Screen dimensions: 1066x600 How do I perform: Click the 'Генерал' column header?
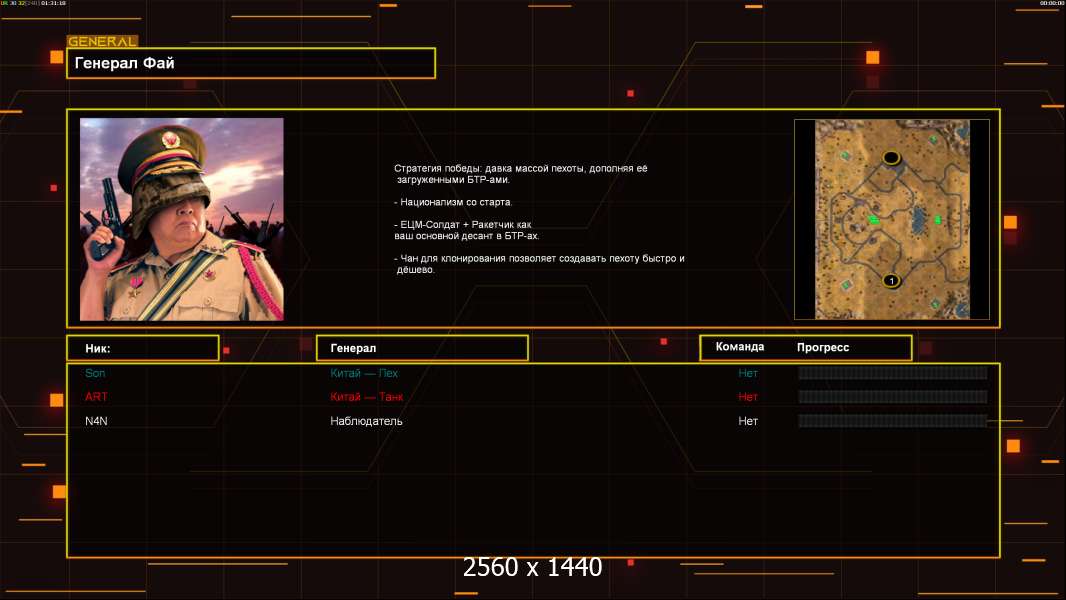pyautogui.click(x=422, y=348)
